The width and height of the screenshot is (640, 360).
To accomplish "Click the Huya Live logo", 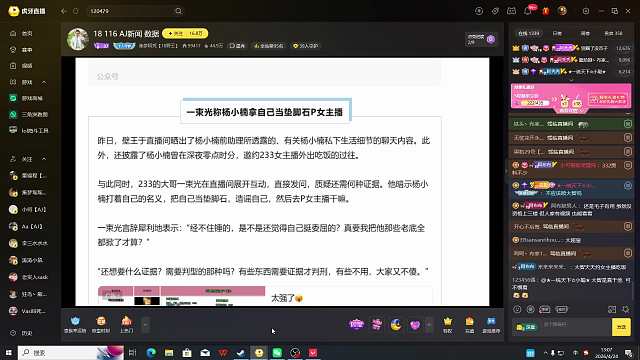I will 27,11.
